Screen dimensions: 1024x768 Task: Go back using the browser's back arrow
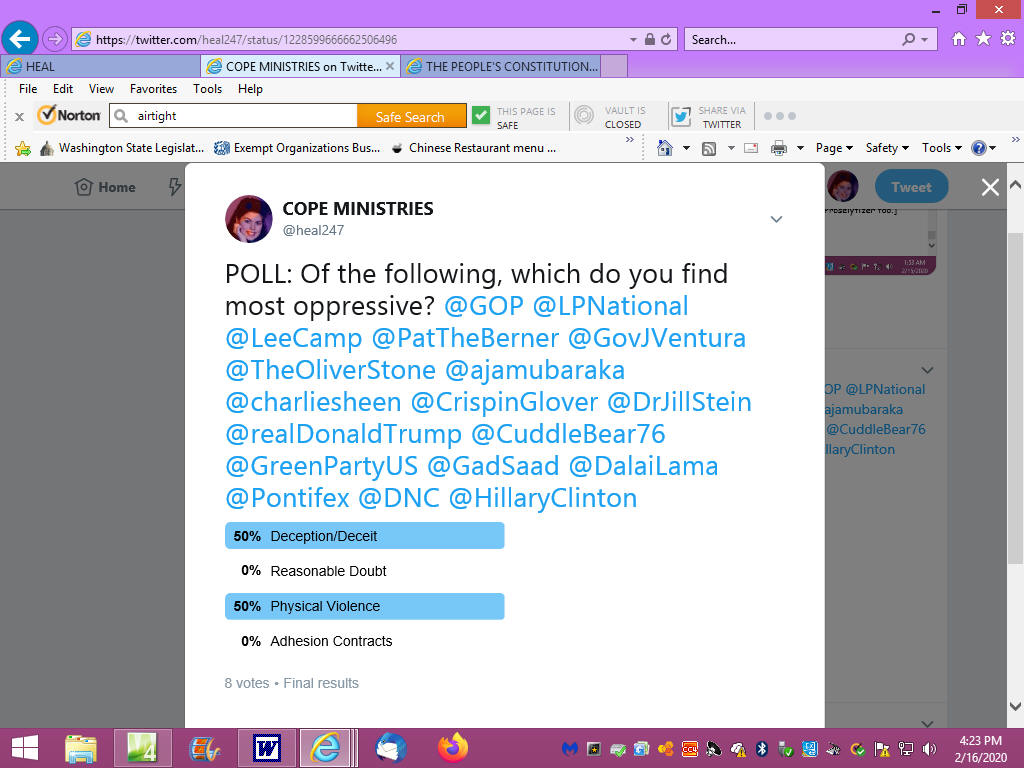pyautogui.click(x=20, y=39)
